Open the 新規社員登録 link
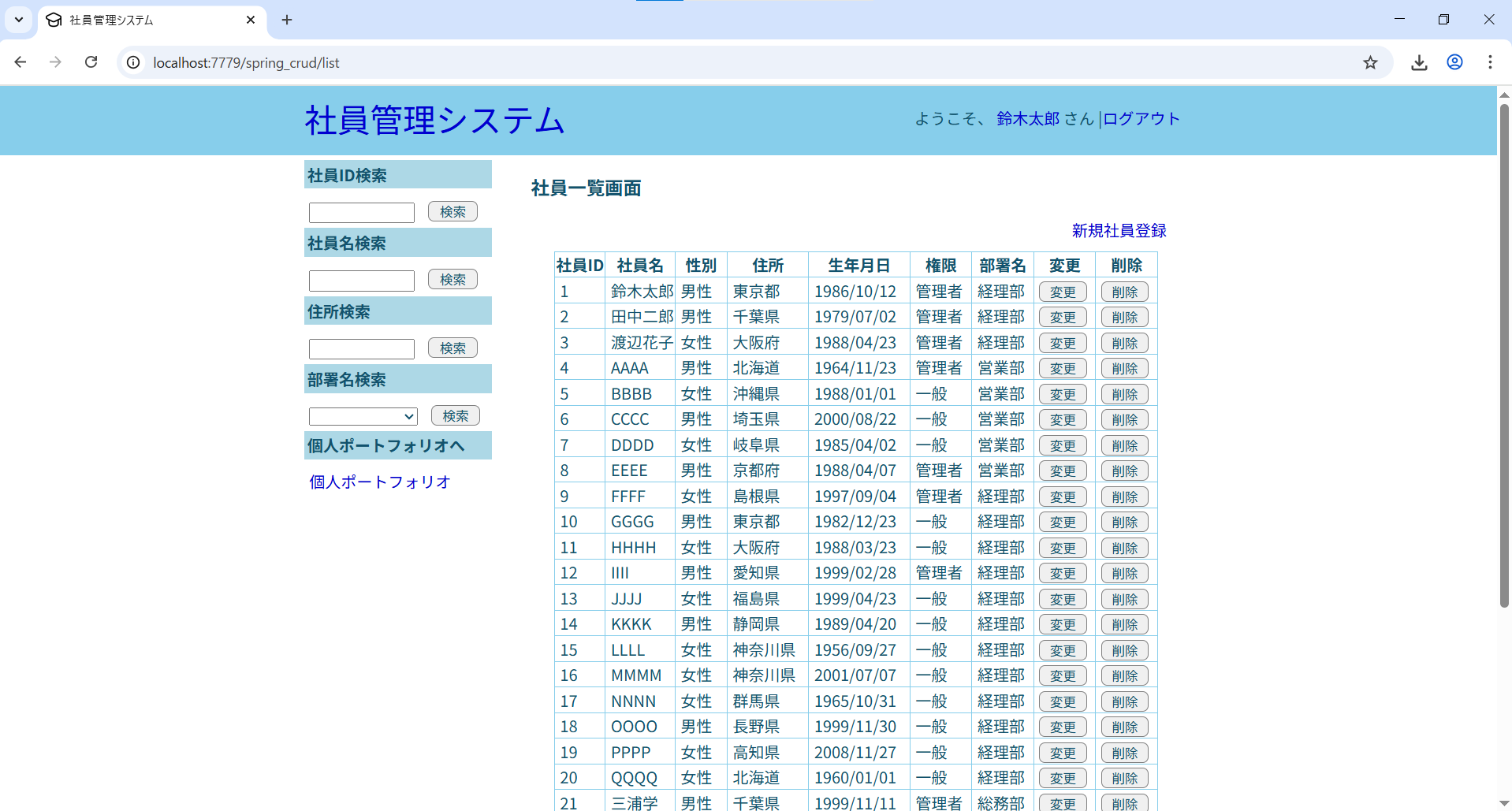This screenshot has width=1512, height=811. click(x=1118, y=231)
